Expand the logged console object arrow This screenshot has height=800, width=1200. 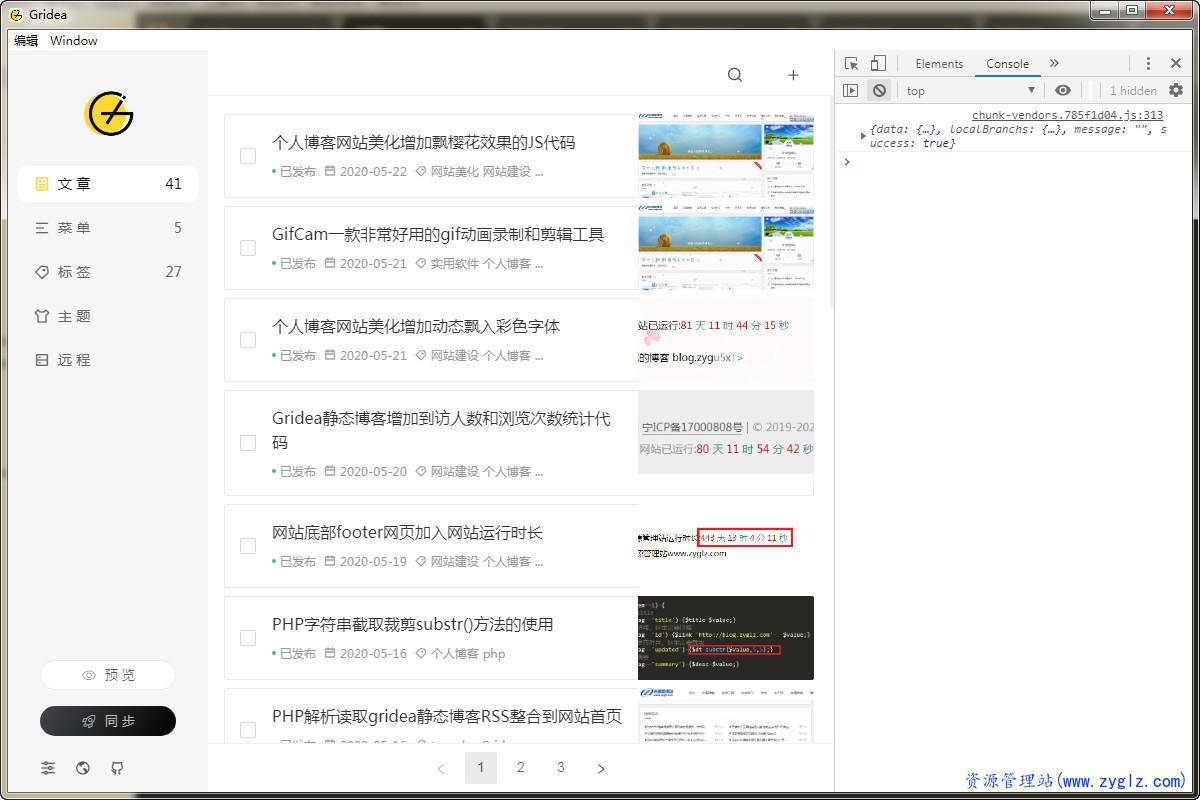pyautogui.click(x=863, y=135)
